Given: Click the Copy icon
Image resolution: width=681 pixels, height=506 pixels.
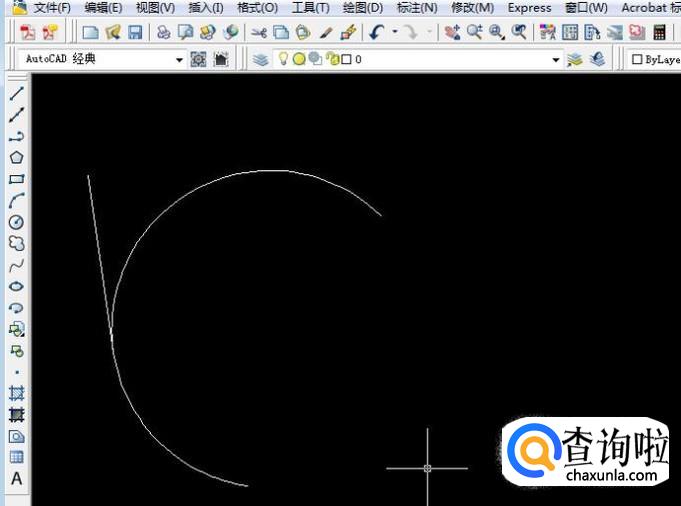Looking at the screenshot, I should point(281,32).
